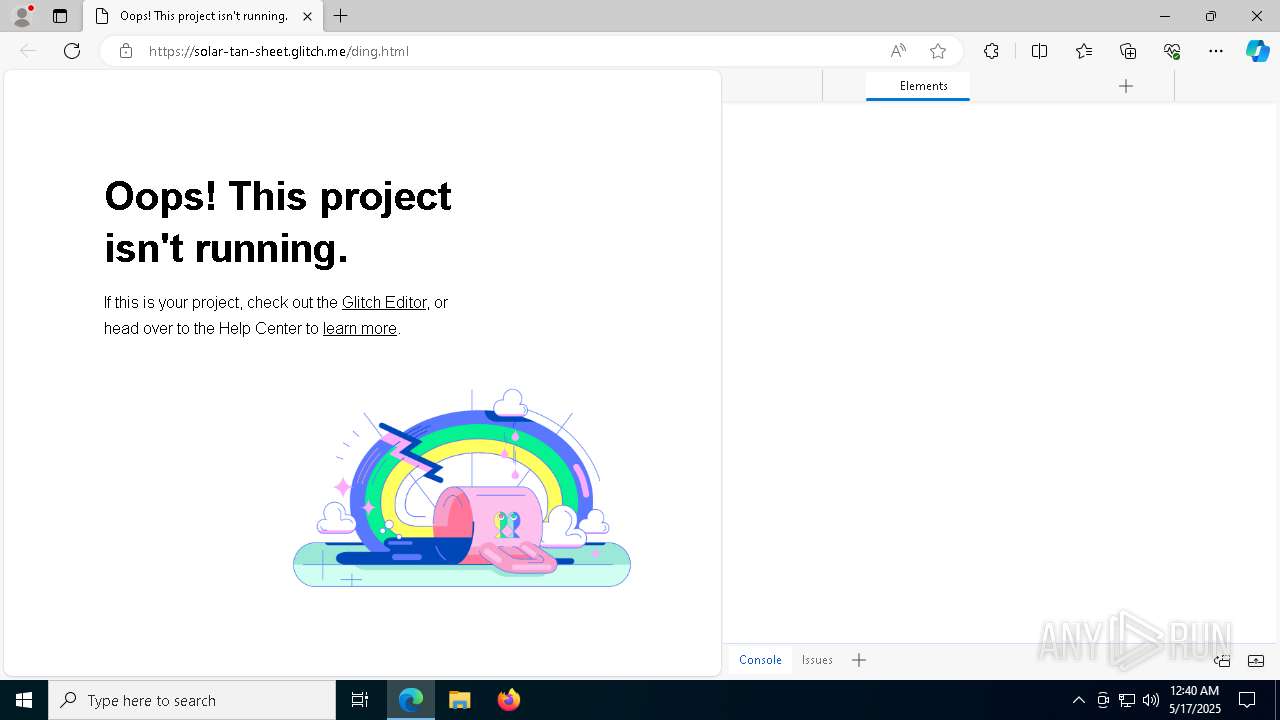Minimize the Edge window

(1165, 16)
